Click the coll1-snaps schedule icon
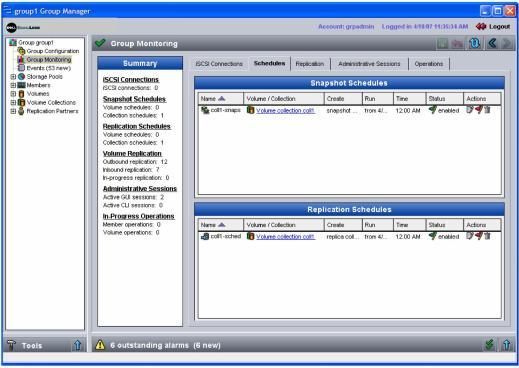Screen dimensions: 519x368 coord(205,110)
